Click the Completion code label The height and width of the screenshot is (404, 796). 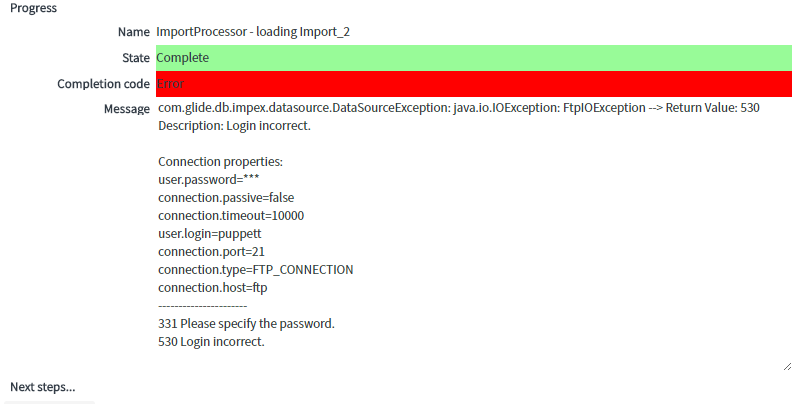[x=104, y=84]
